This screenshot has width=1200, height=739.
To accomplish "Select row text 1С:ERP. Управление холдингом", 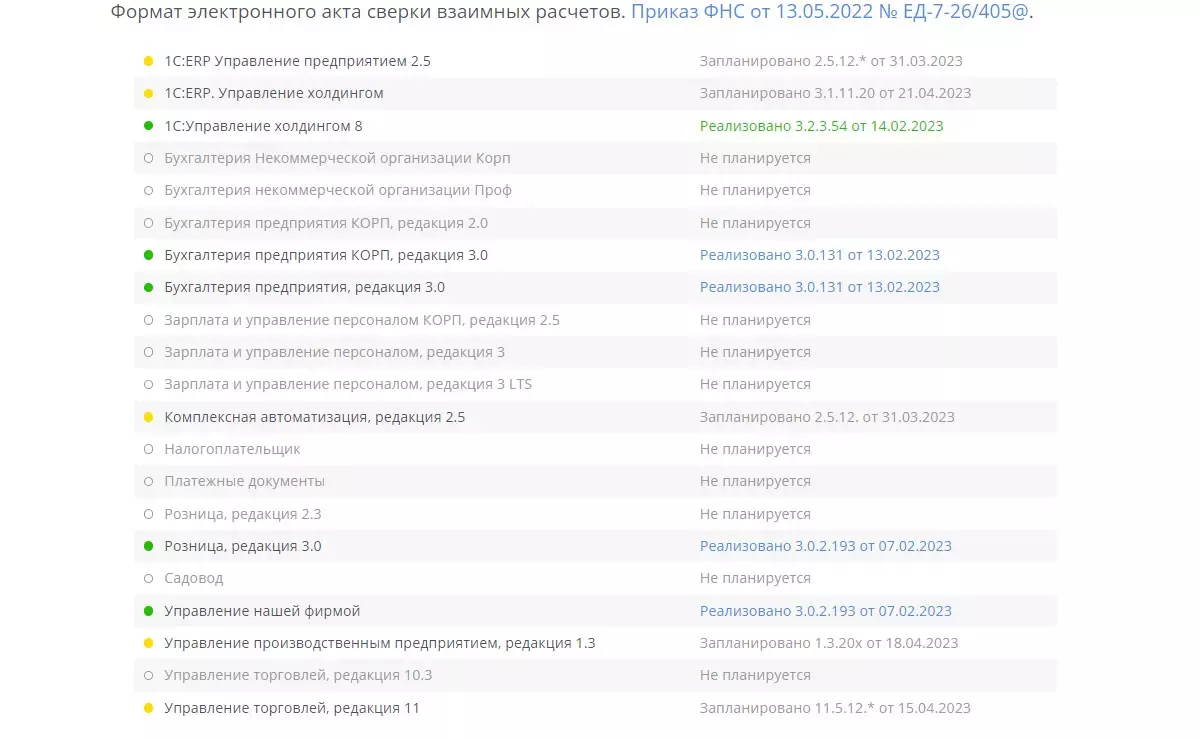I will click(x=274, y=93).
